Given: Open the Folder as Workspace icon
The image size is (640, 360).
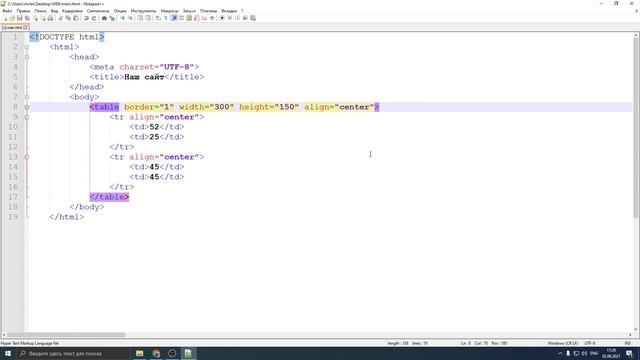Looking at the screenshot, I should coord(204,18).
